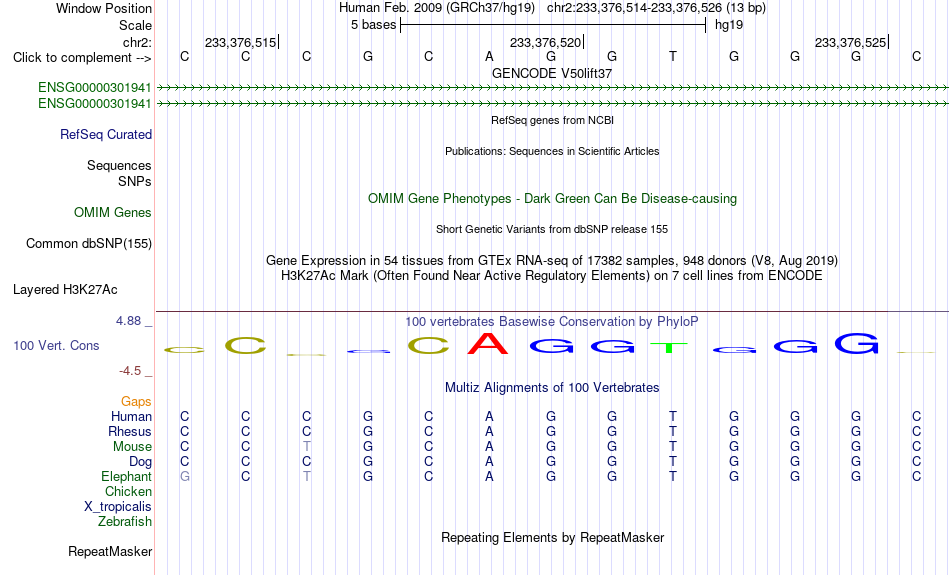Select the Common dbSNP(155) track label
Screen dimensions: 950x575
pyautogui.click(x=88, y=244)
